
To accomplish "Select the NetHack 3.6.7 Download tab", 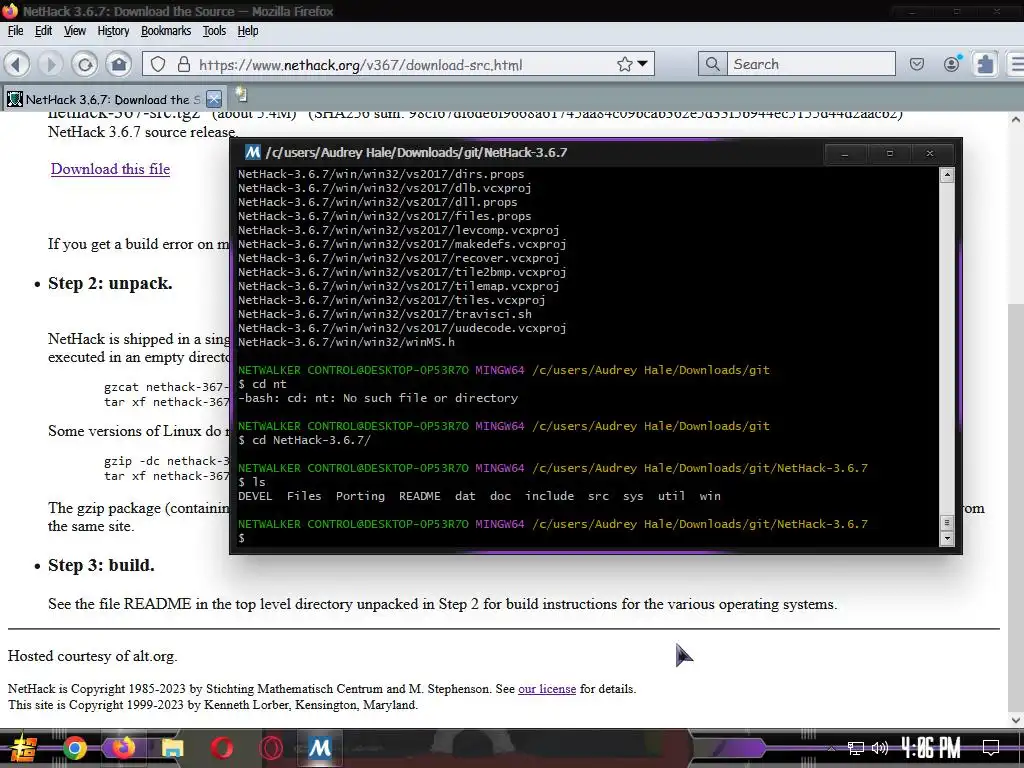I will click(x=113, y=99).
